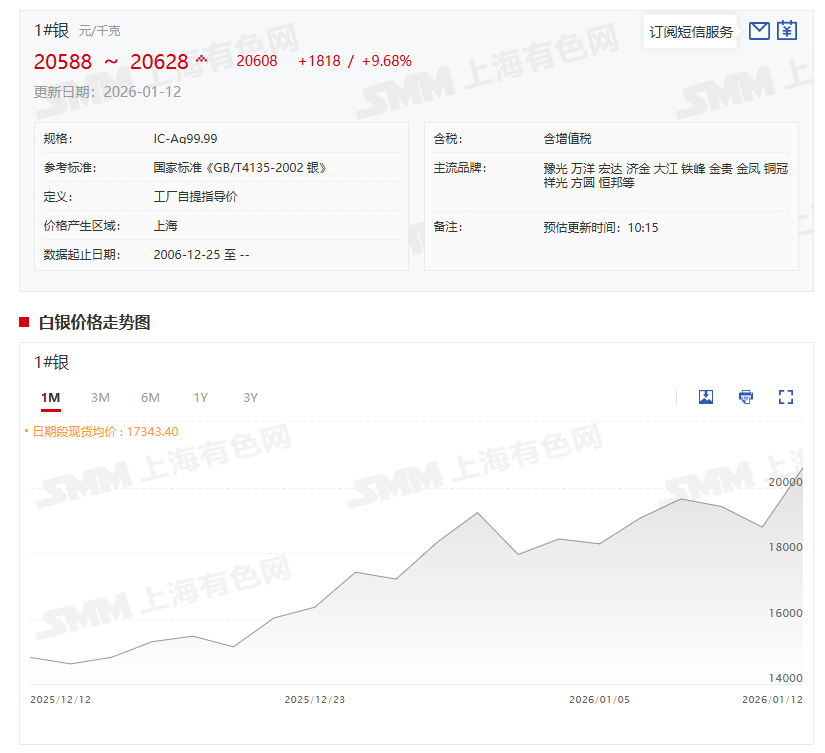Image resolution: width=825 pixels, height=753 pixels.
Task: Click the red up-arrow price trend icon
Action: pos(202,60)
